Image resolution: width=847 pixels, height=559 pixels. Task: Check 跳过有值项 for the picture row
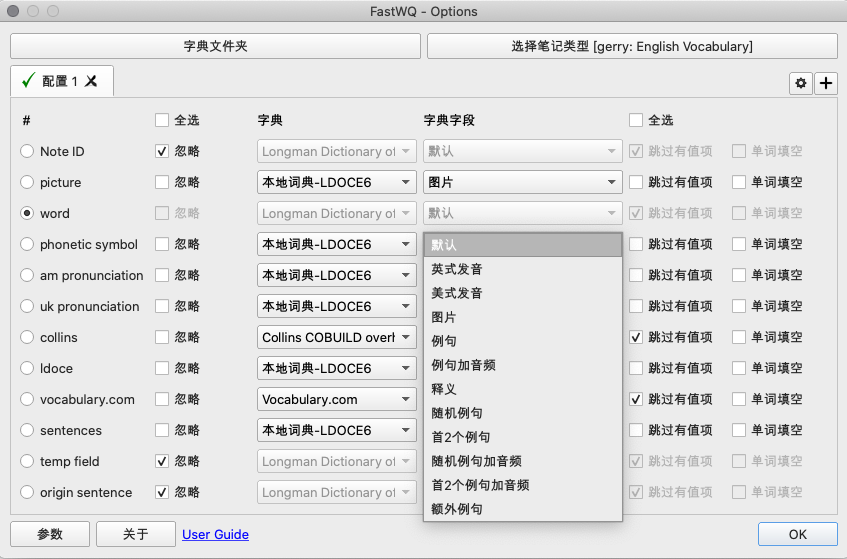point(636,183)
